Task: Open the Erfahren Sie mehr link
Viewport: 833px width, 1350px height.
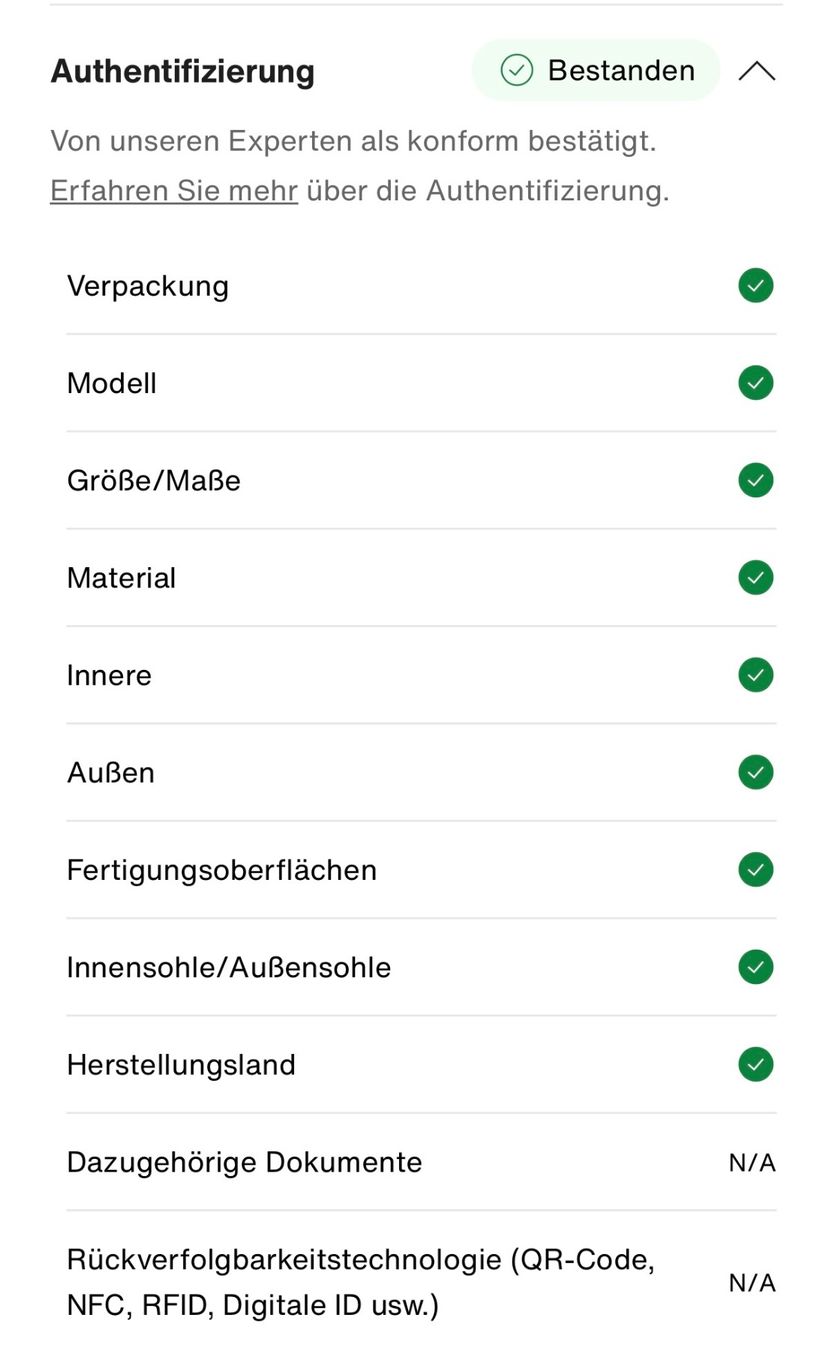Action: pyautogui.click(x=174, y=190)
